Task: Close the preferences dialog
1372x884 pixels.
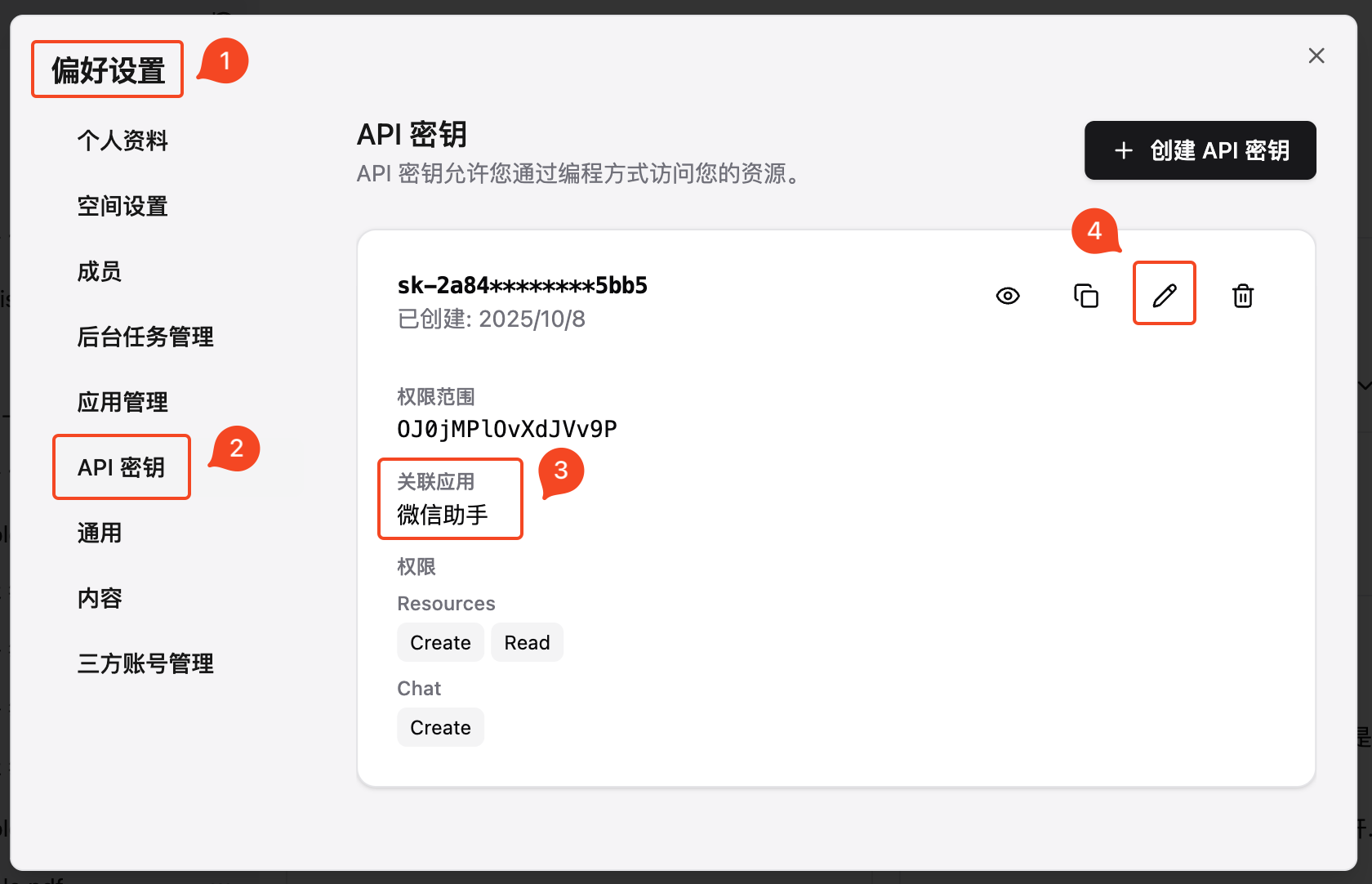Action: pos(1316,56)
